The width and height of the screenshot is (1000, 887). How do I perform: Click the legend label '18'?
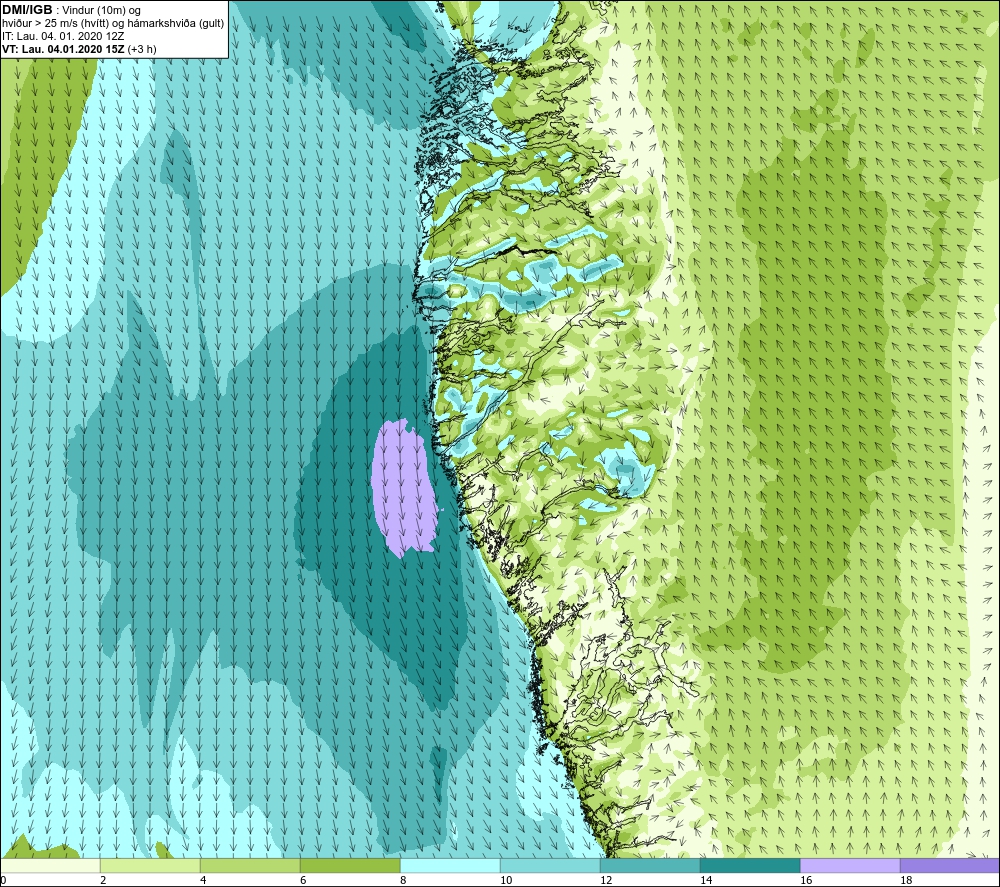coord(906,881)
